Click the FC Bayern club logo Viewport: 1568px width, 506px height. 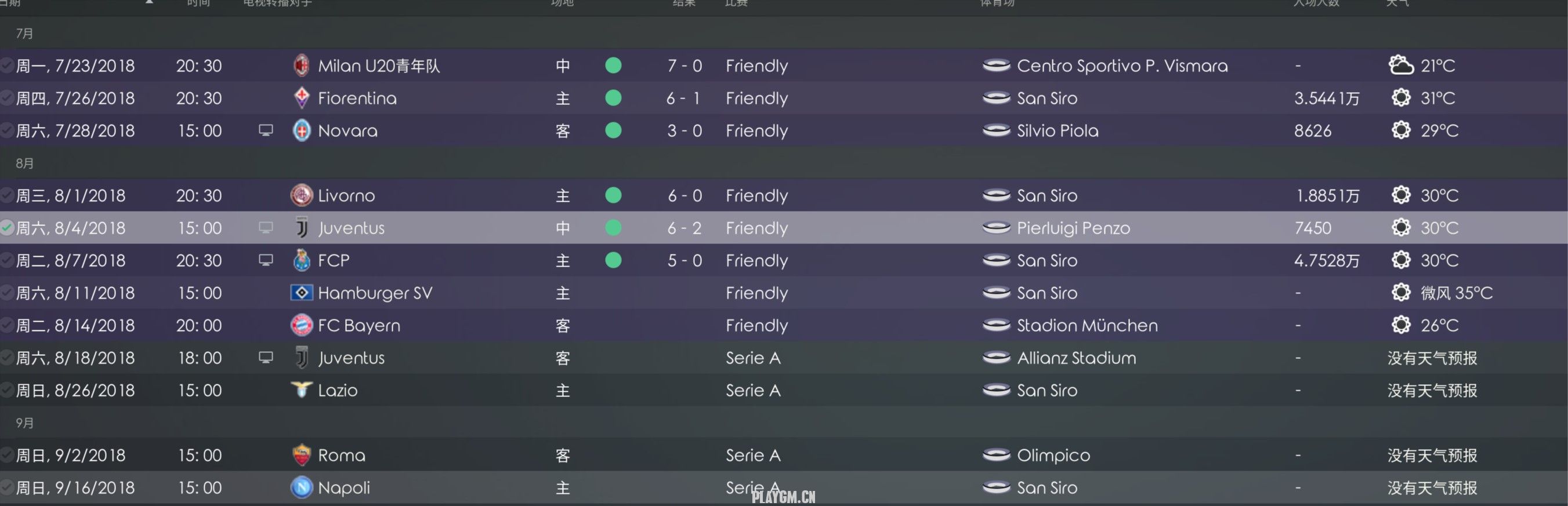click(301, 325)
